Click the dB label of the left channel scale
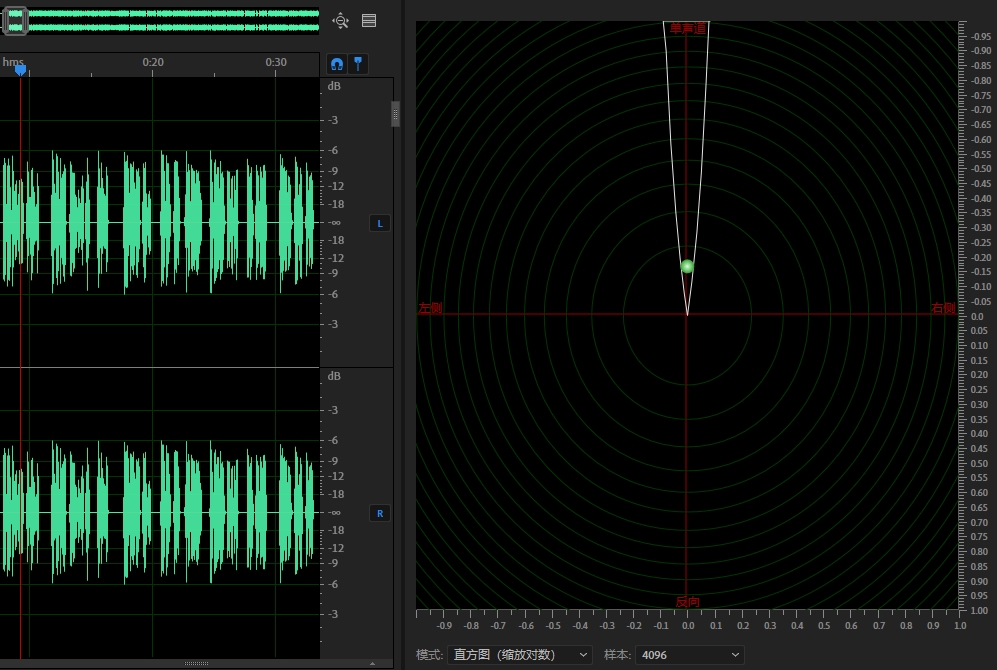Image resolution: width=997 pixels, height=670 pixels. pos(334,86)
